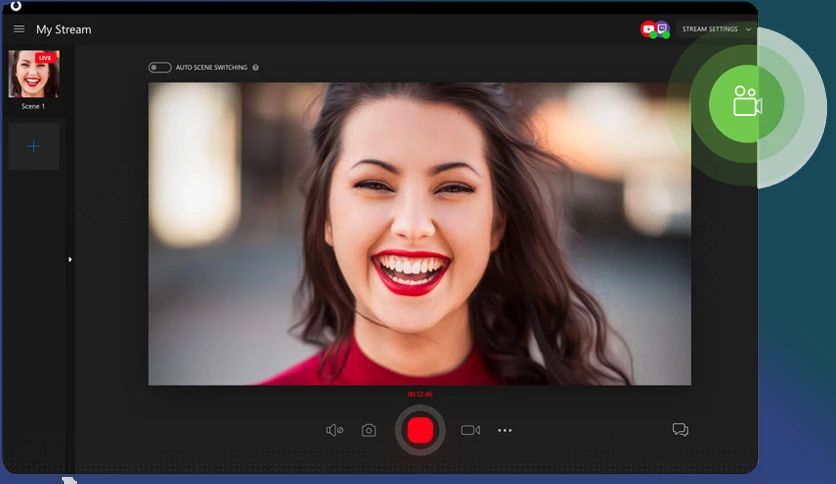
Task: Take a snapshot with the camera icon
Action: [368, 430]
